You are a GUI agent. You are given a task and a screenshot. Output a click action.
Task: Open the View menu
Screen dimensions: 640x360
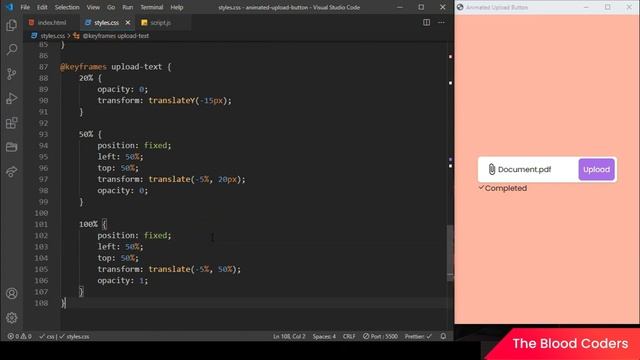93,7
